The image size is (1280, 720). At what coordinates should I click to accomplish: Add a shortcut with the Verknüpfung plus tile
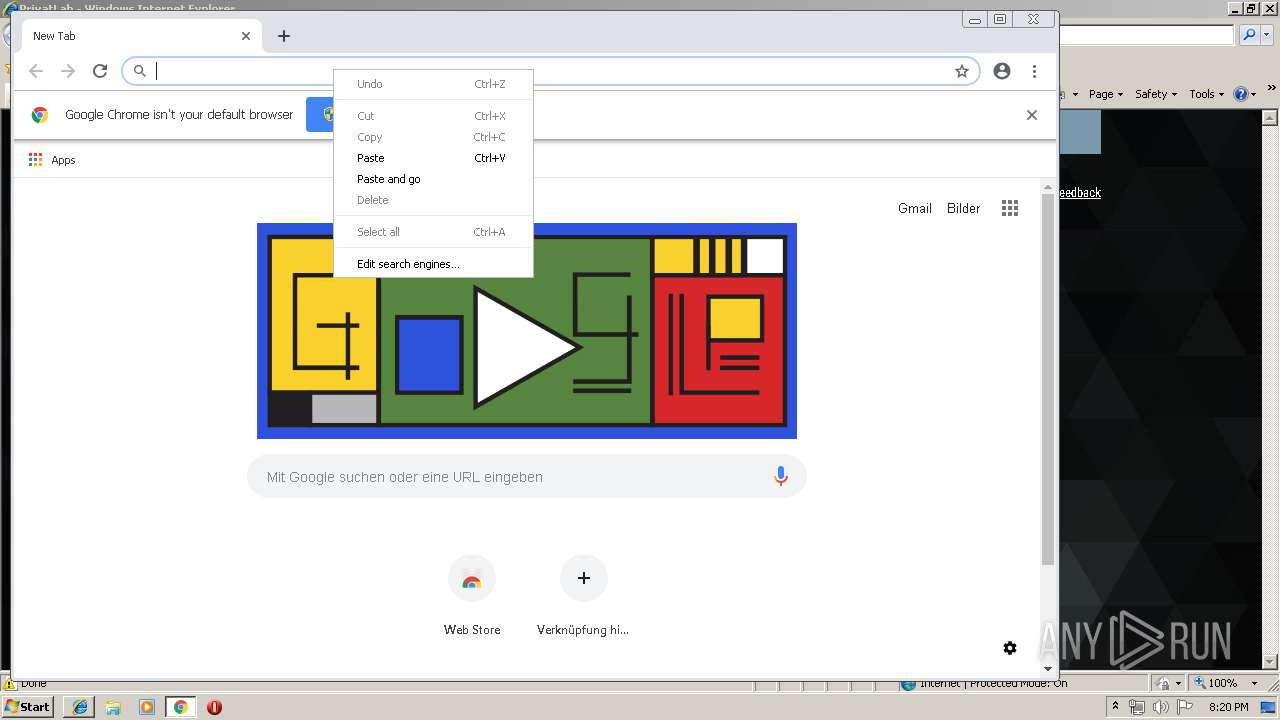584,597
